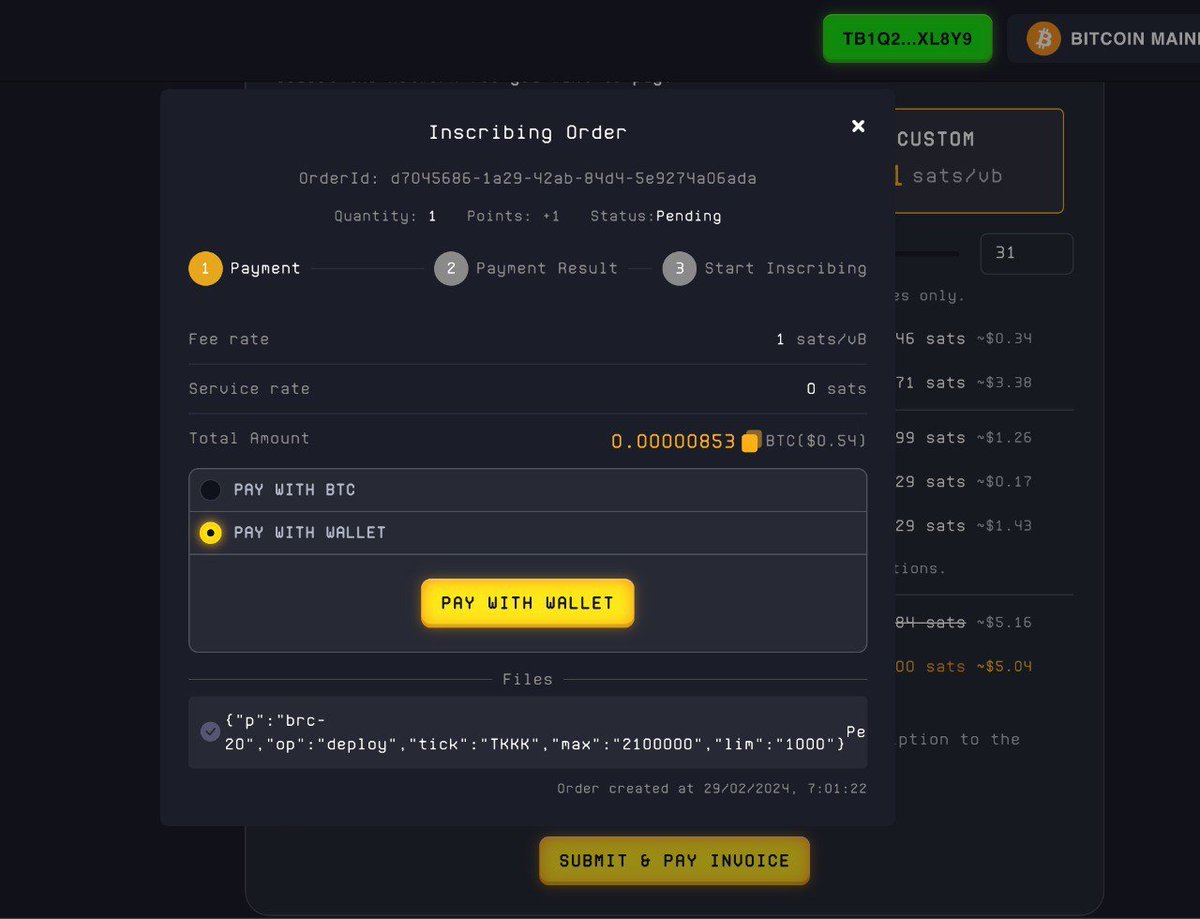Screen dimensions: 1200x919
Task: Click the yellow Pay With Wallet button
Action: click(528, 603)
